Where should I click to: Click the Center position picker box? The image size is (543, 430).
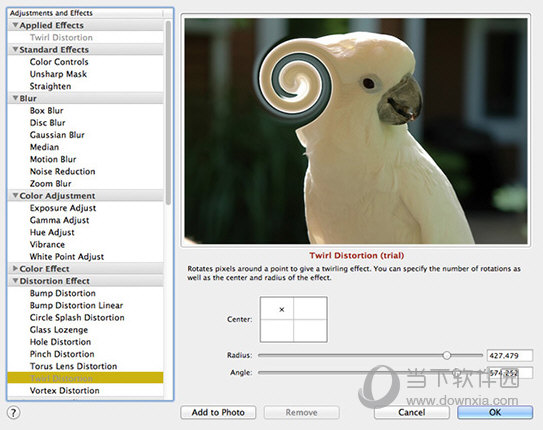point(294,319)
